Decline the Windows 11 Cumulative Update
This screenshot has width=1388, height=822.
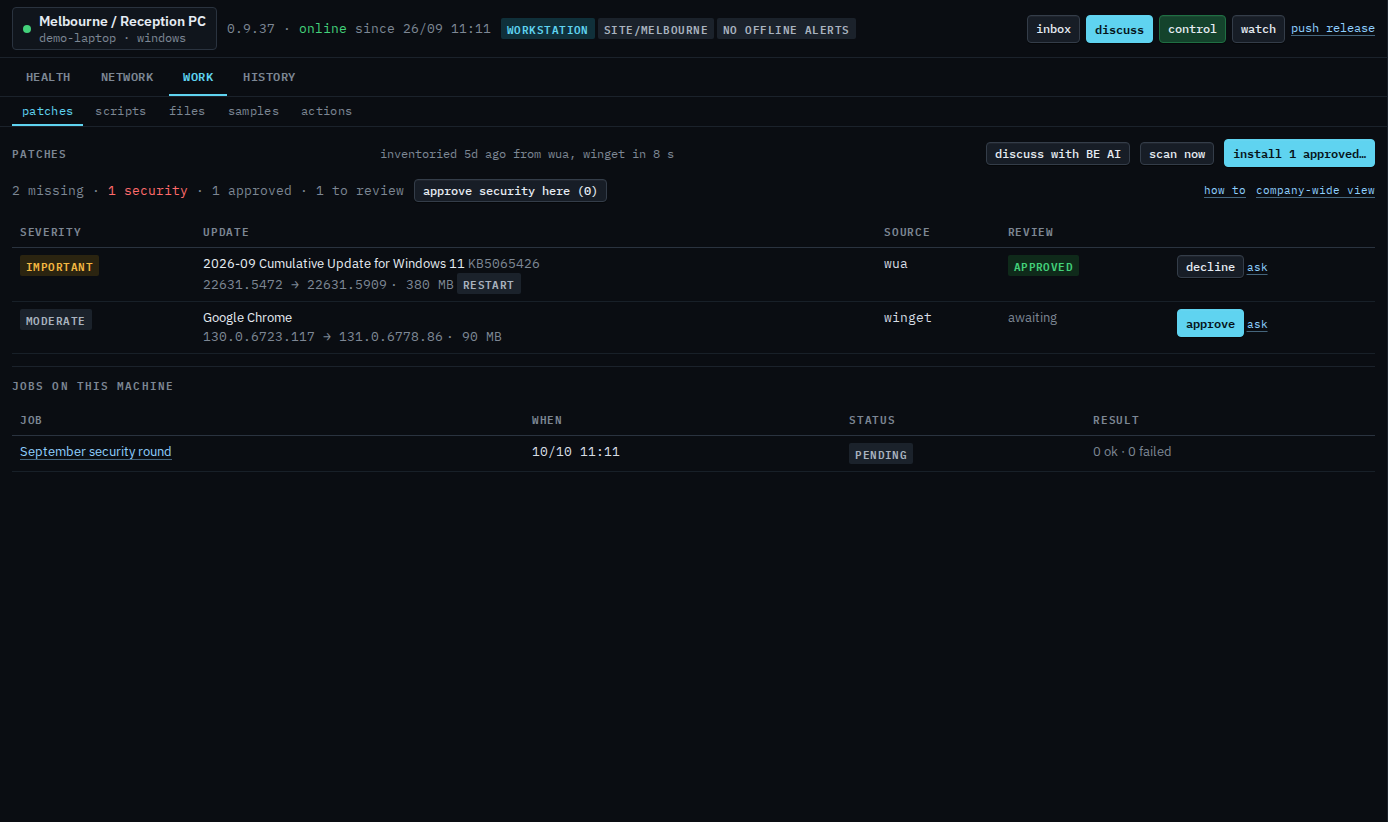[1210, 267]
